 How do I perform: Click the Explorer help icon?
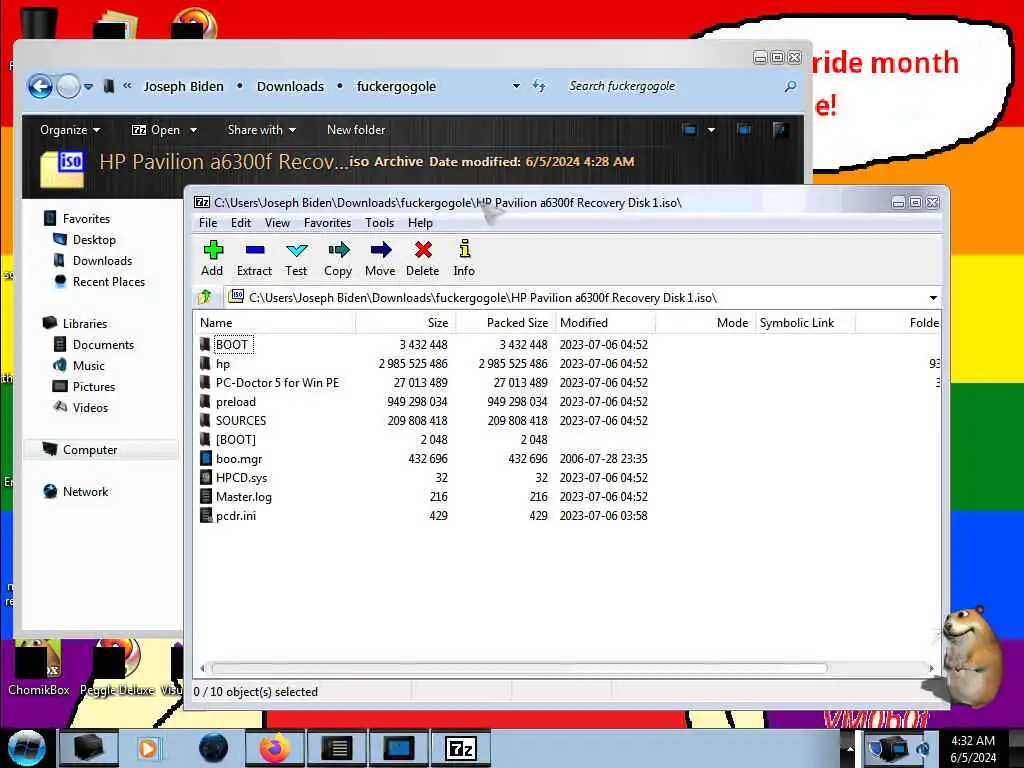(x=779, y=130)
